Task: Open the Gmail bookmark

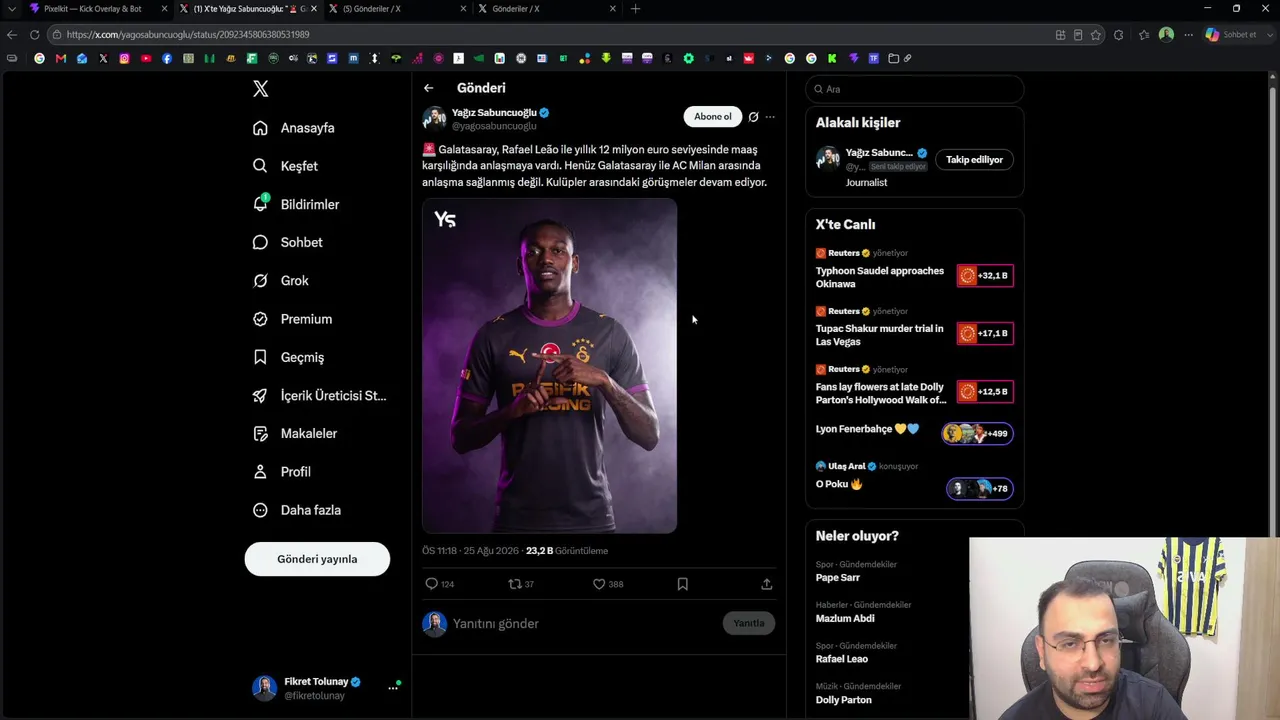Action: coord(61,59)
